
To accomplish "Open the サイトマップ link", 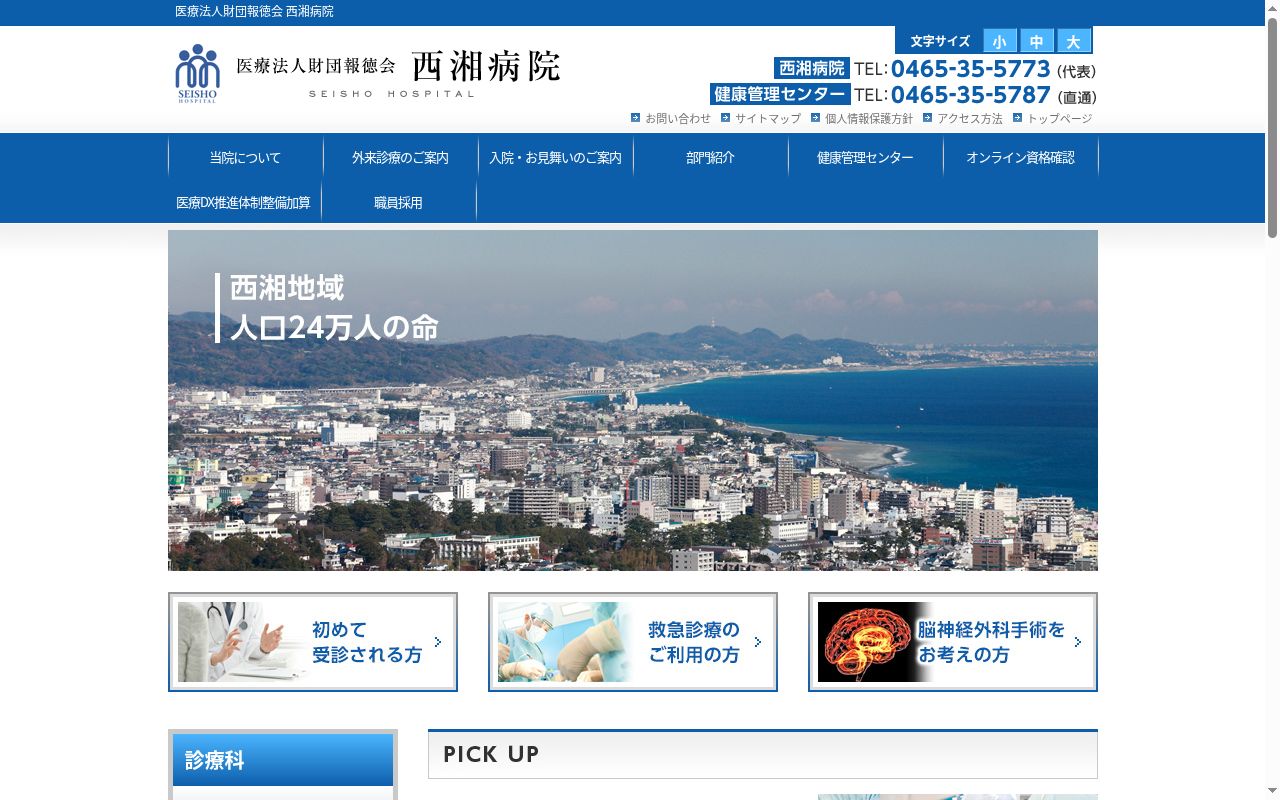I will (x=768, y=118).
